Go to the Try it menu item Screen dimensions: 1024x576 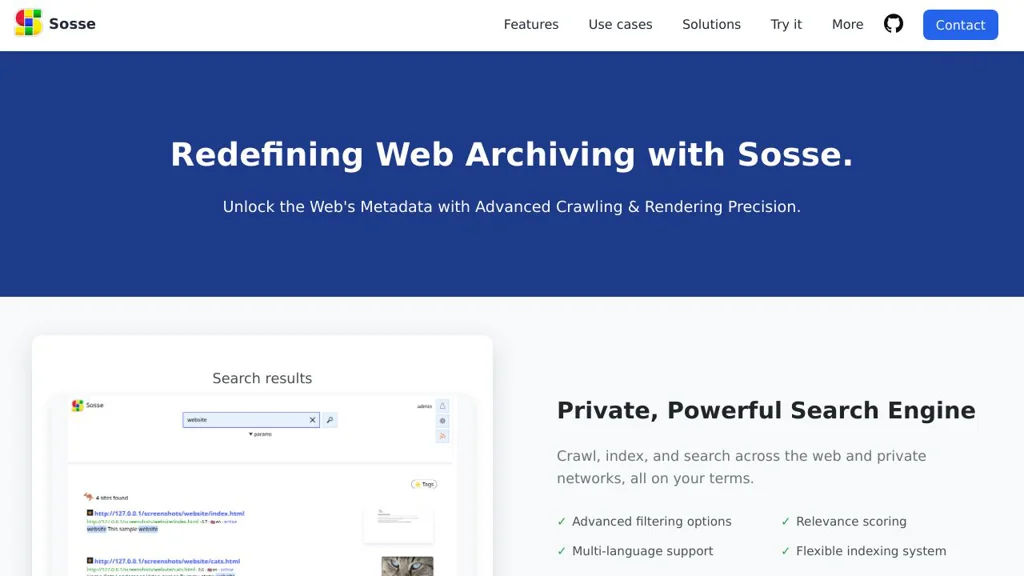click(x=786, y=24)
